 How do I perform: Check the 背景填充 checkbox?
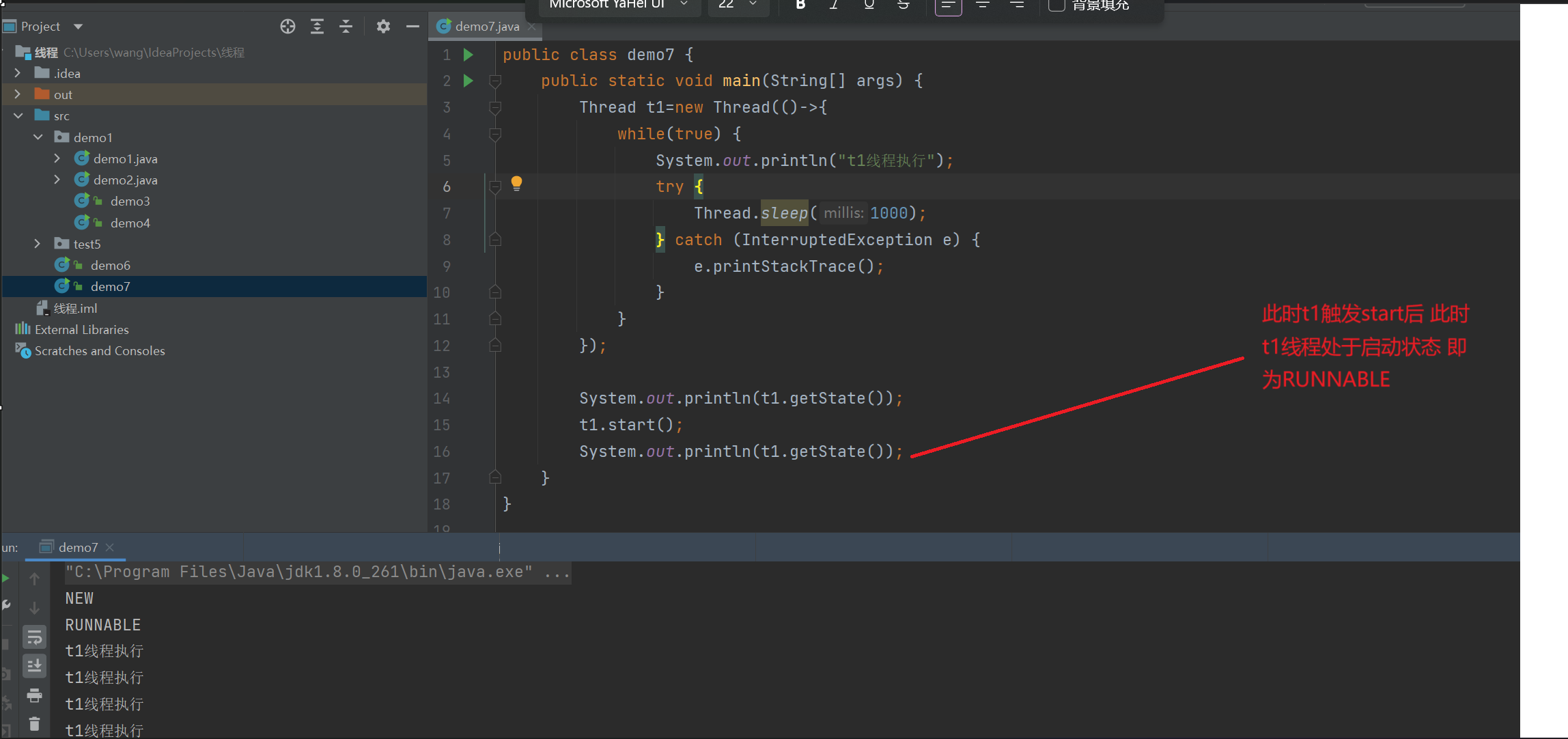pos(1056,5)
